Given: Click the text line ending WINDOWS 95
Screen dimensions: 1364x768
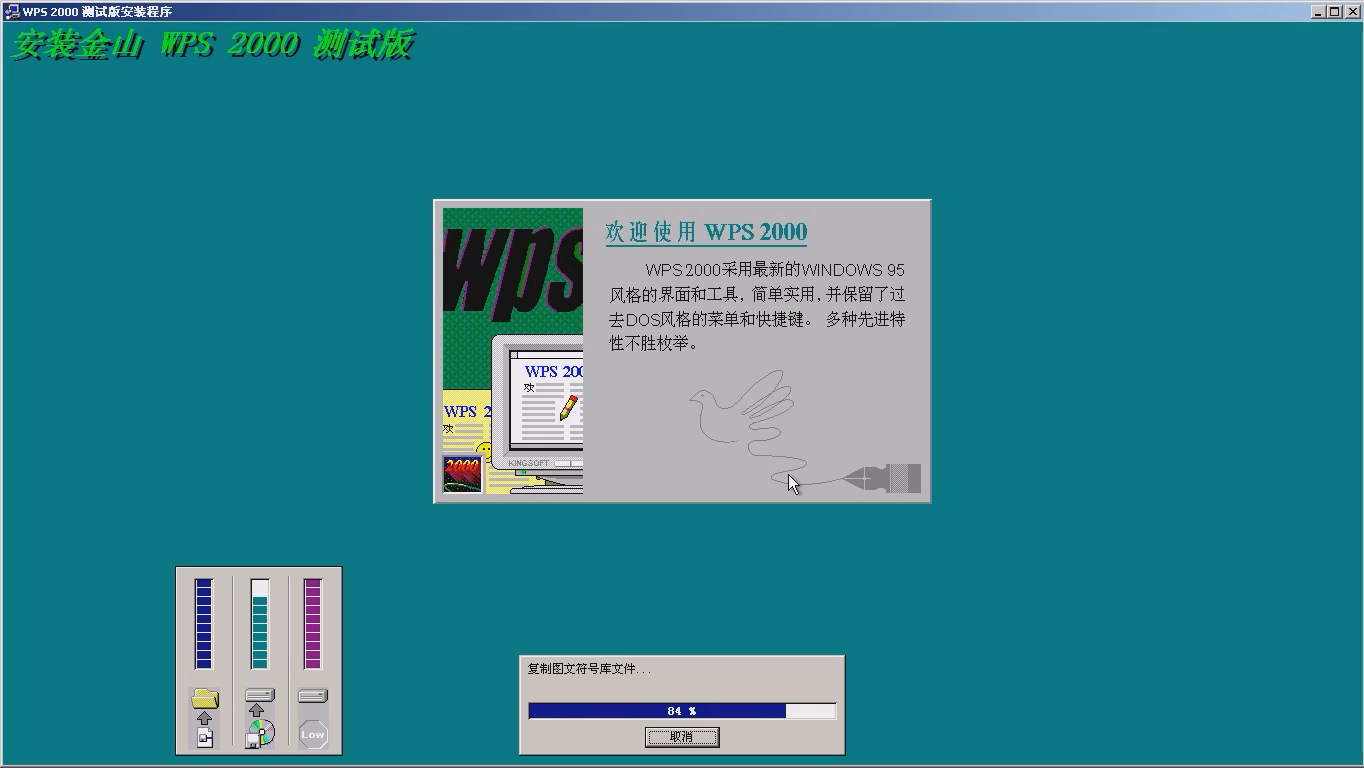Looking at the screenshot, I should (x=775, y=270).
